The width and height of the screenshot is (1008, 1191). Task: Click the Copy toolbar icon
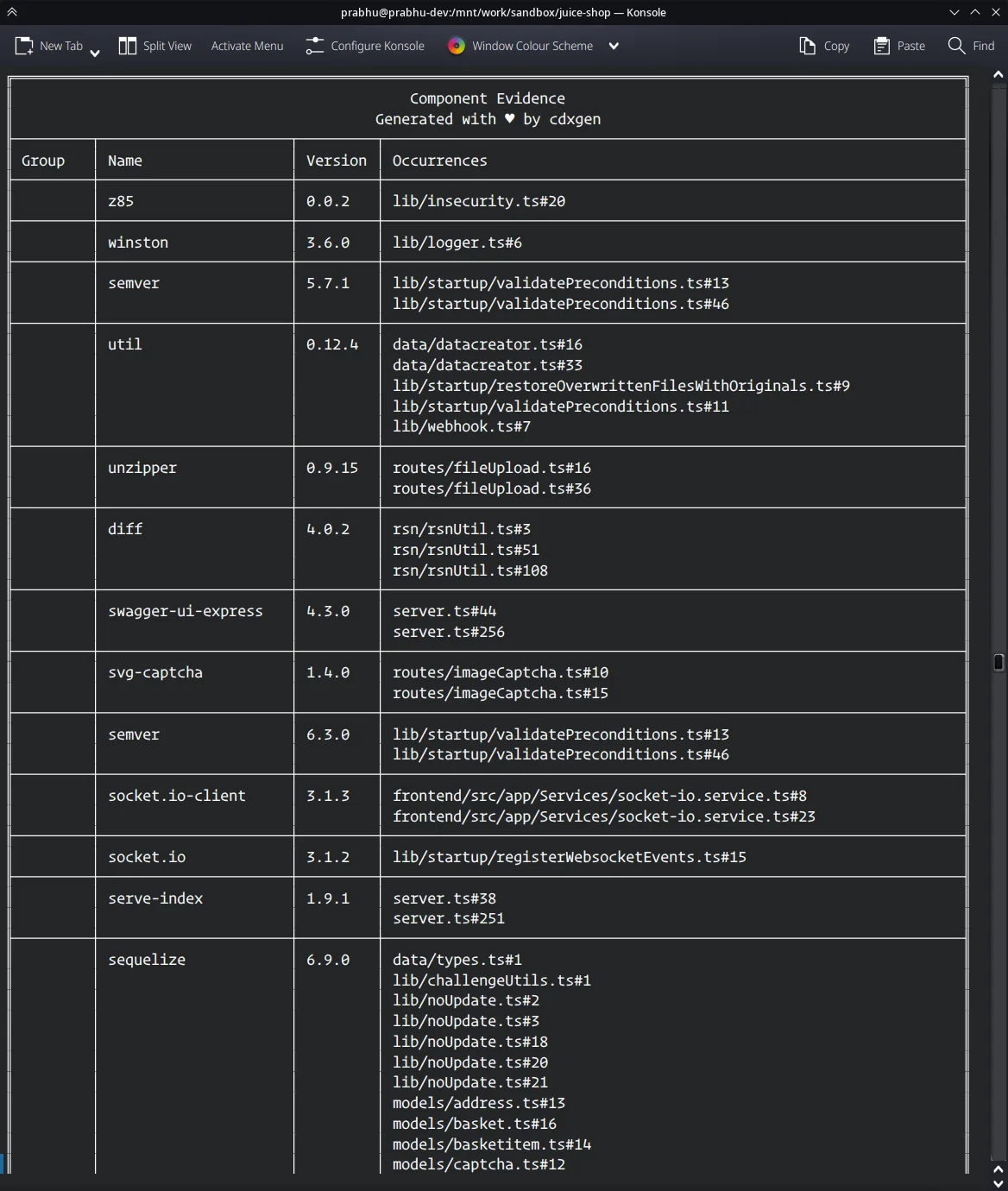click(x=808, y=45)
